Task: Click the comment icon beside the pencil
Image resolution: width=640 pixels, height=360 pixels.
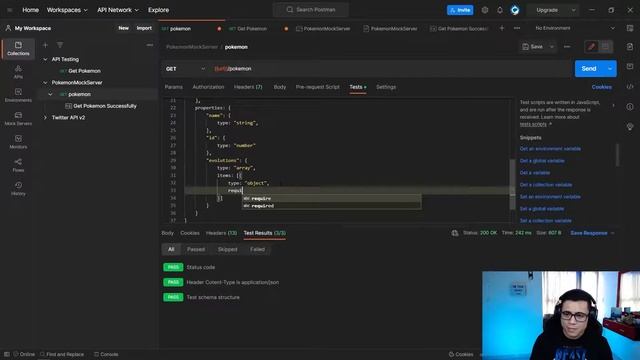Action: coord(605,47)
